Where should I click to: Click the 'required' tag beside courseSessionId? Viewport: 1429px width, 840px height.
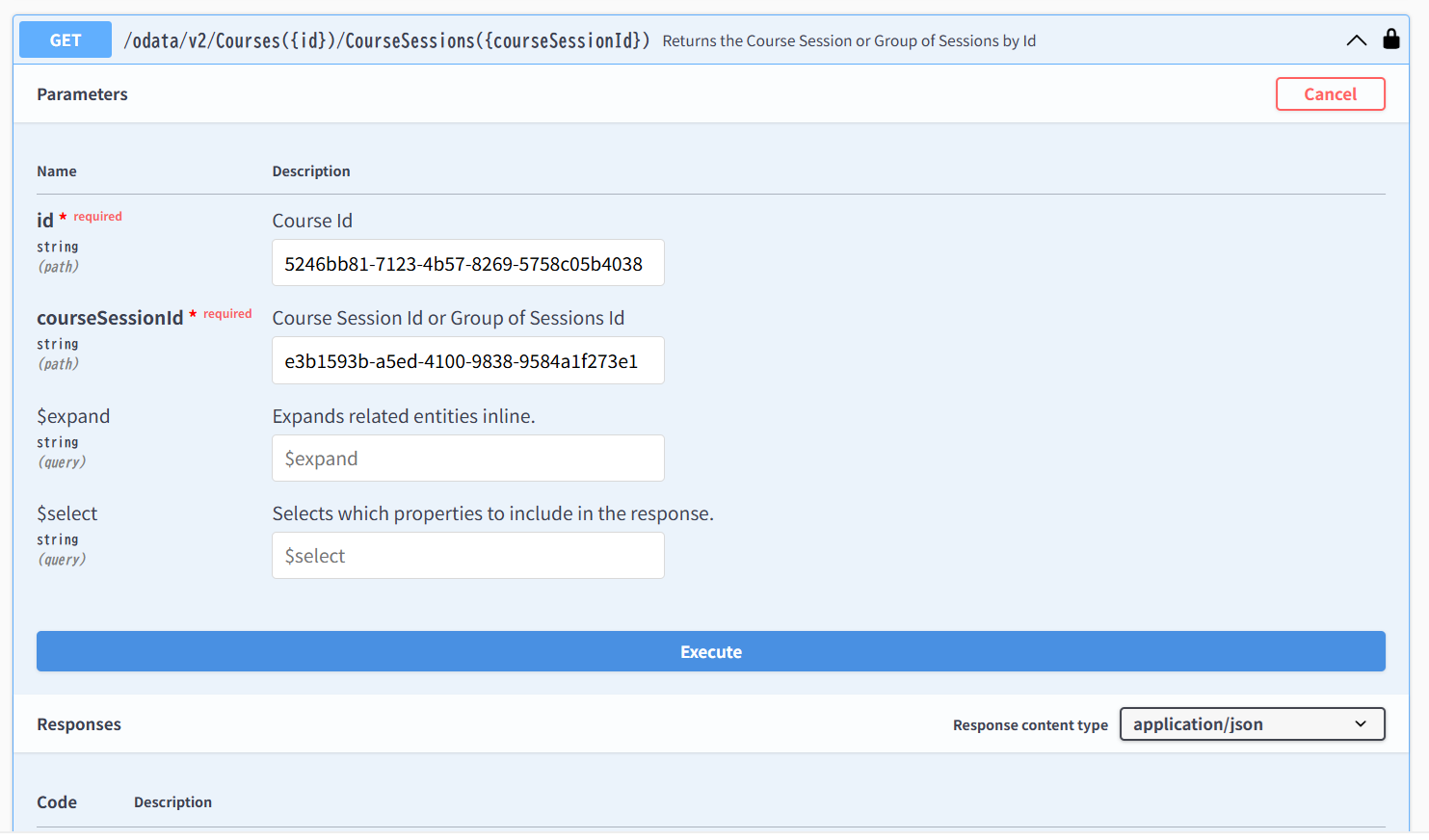[227, 314]
